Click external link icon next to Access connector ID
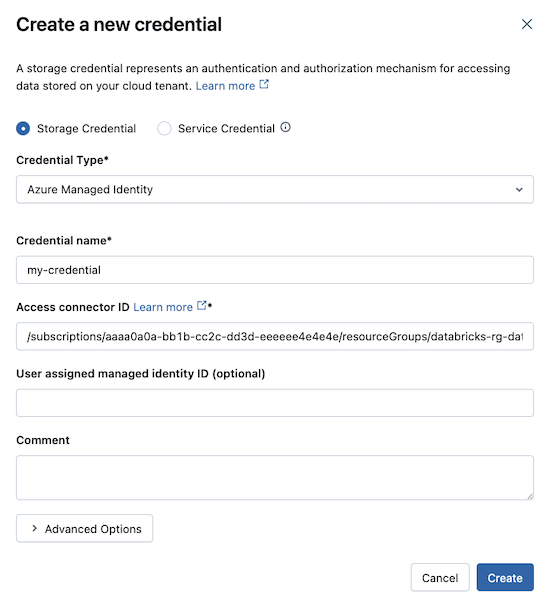The height and width of the screenshot is (609, 550). [x=202, y=305]
